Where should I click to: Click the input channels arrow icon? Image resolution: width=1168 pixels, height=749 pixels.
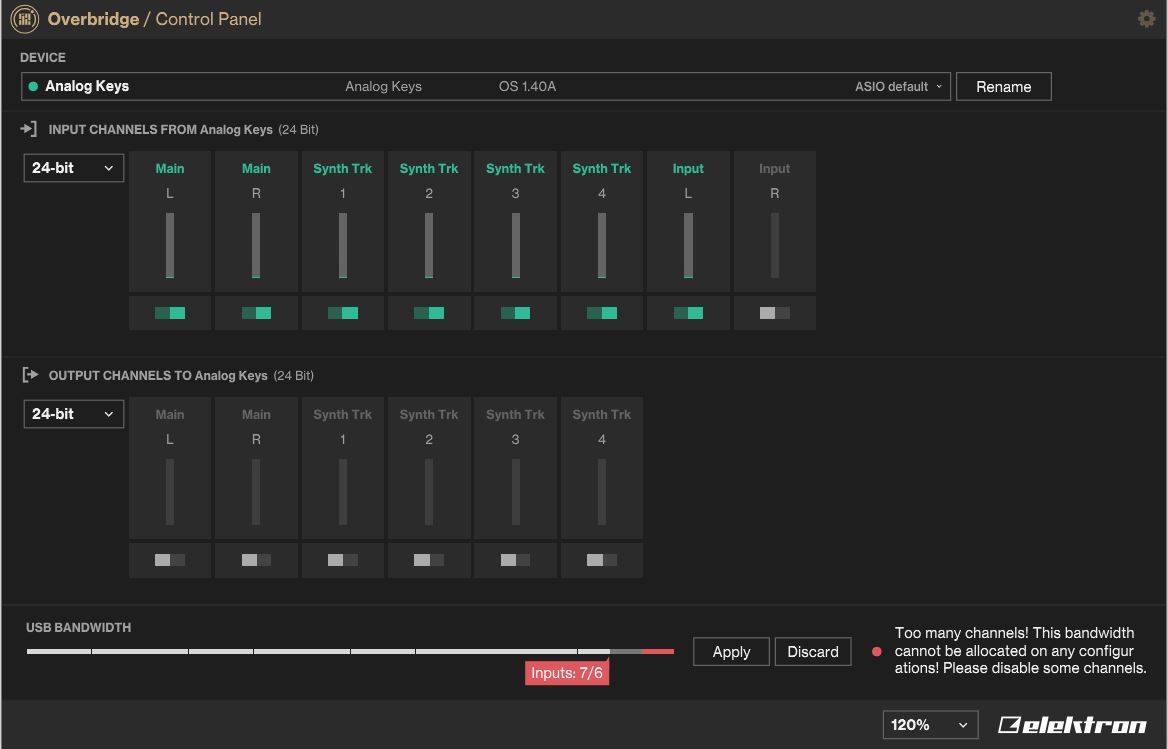(29, 129)
